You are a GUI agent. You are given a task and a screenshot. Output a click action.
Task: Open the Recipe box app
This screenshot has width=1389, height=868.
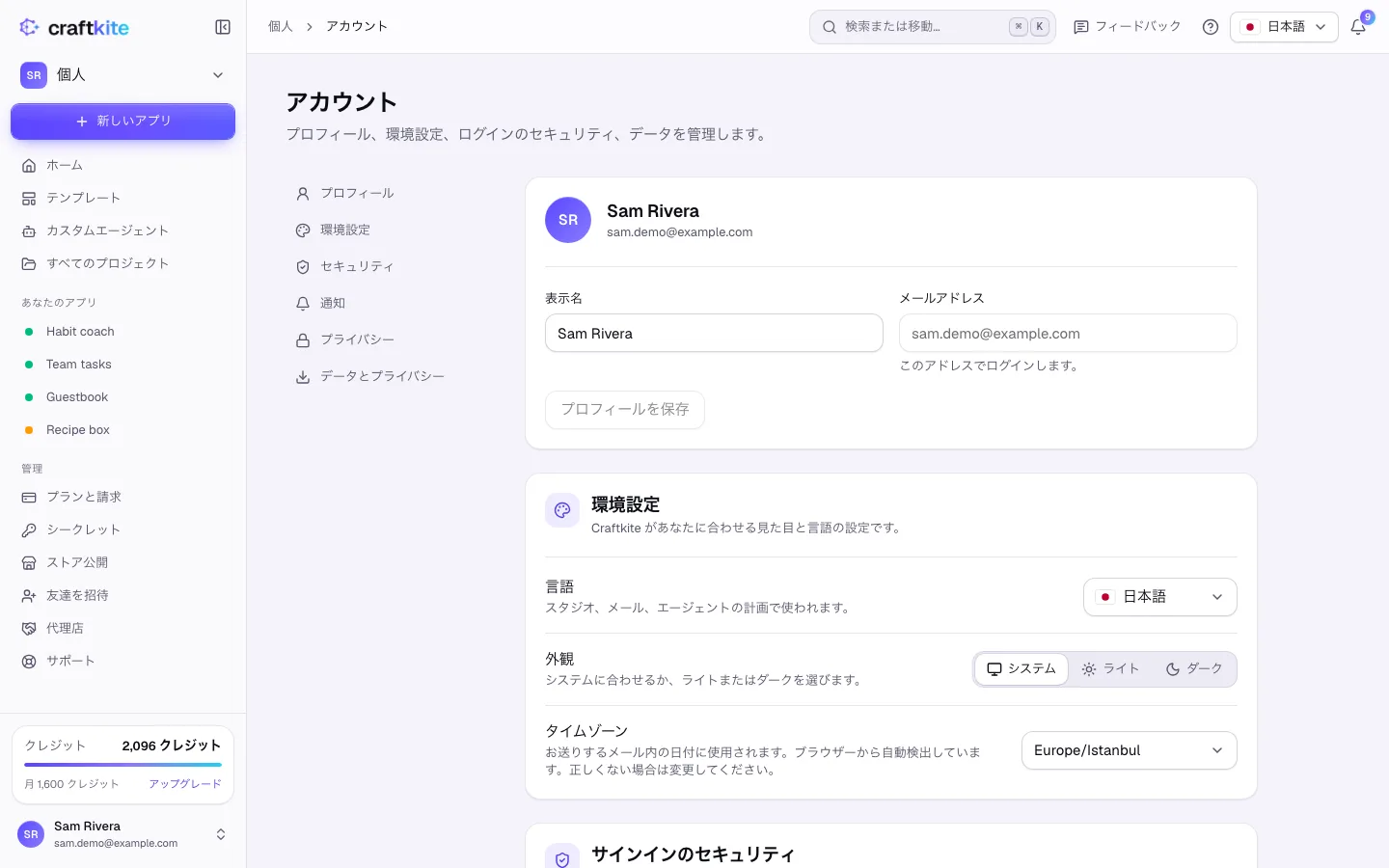123,429
